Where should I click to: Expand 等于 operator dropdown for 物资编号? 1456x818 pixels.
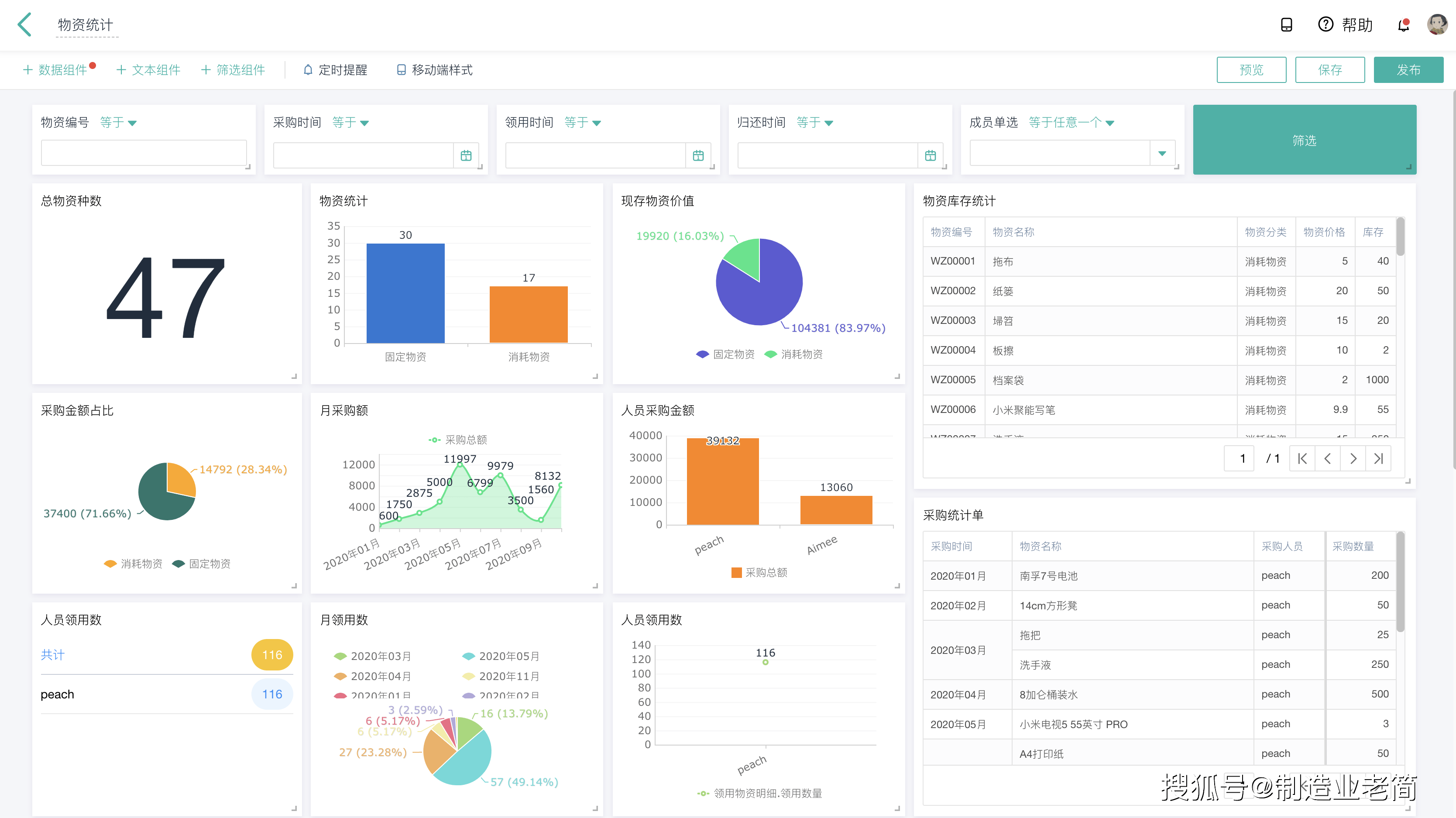118,123
